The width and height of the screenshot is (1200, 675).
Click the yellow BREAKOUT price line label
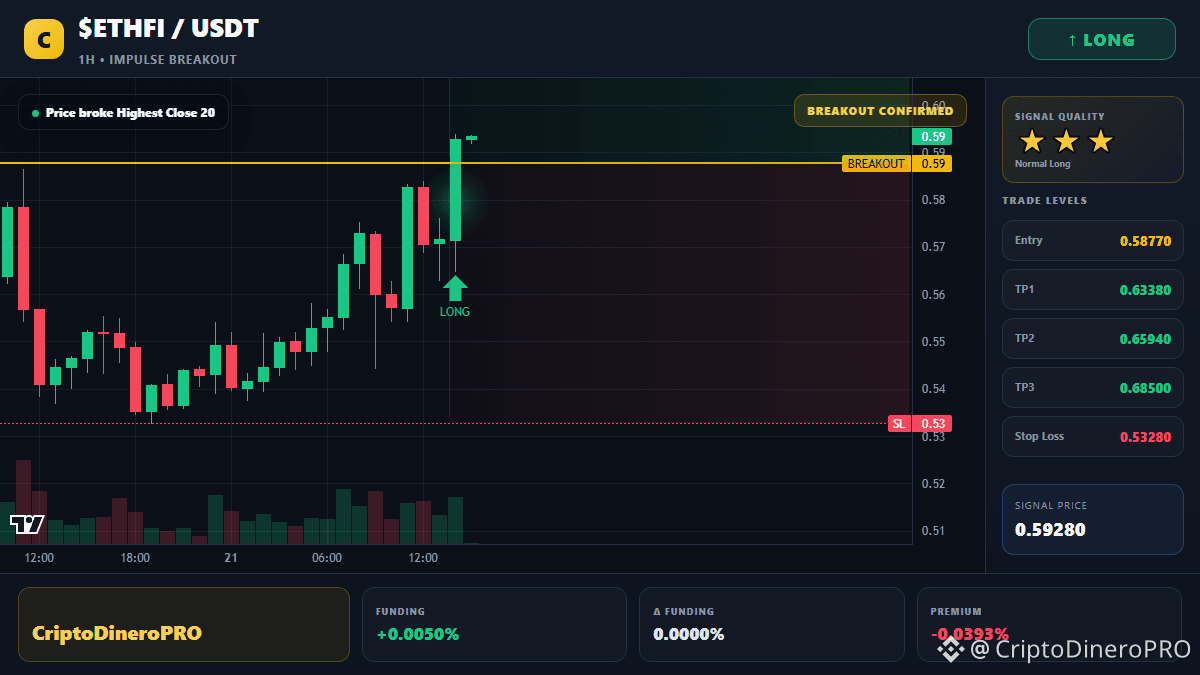tap(876, 163)
